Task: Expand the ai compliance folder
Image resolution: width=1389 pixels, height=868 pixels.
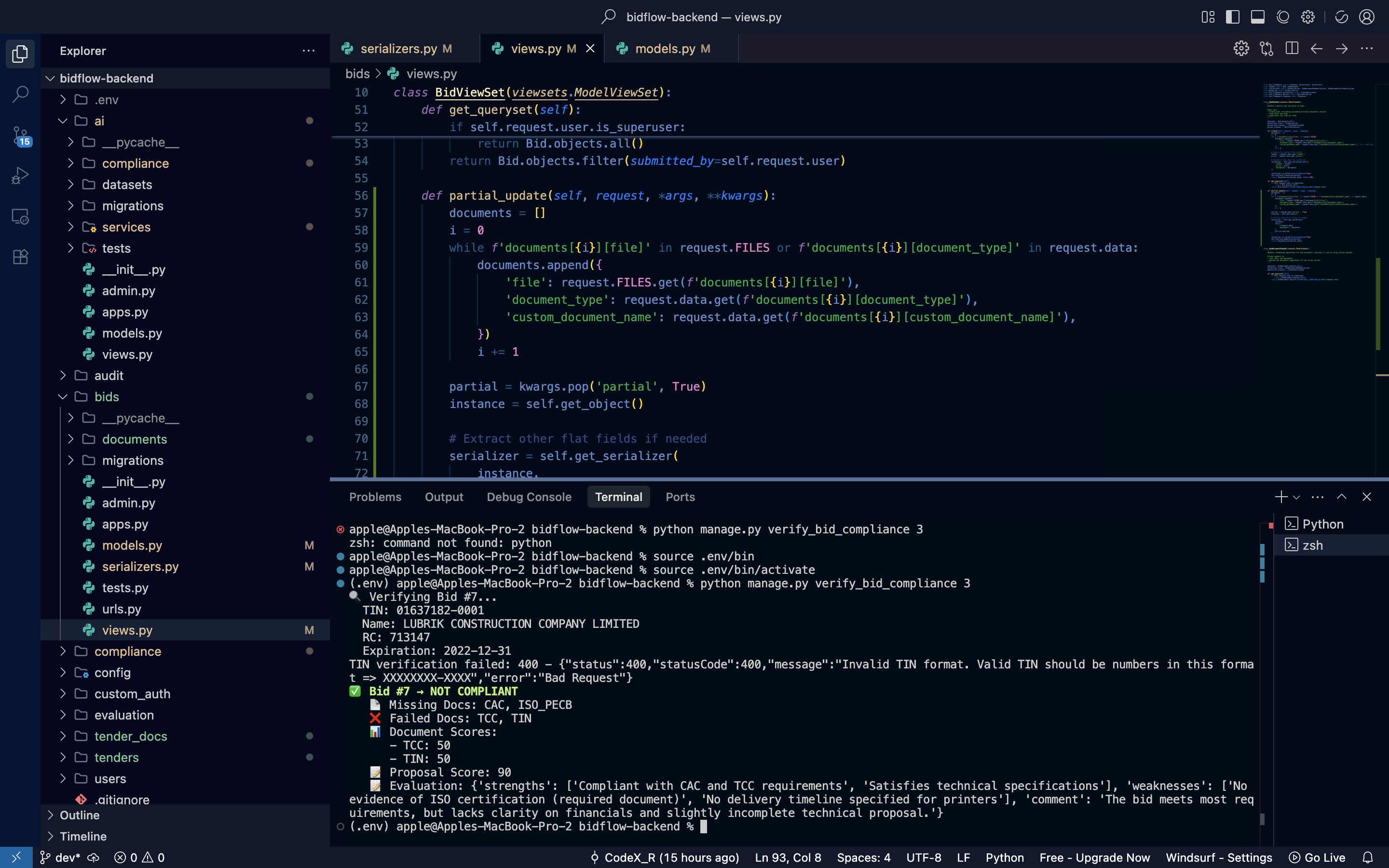Action: coord(185,163)
